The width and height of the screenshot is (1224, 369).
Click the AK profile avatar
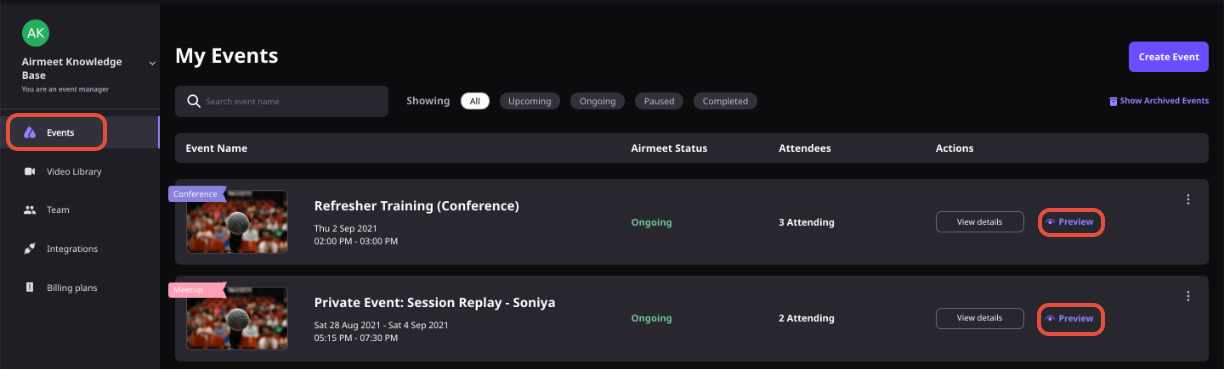pos(36,33)
